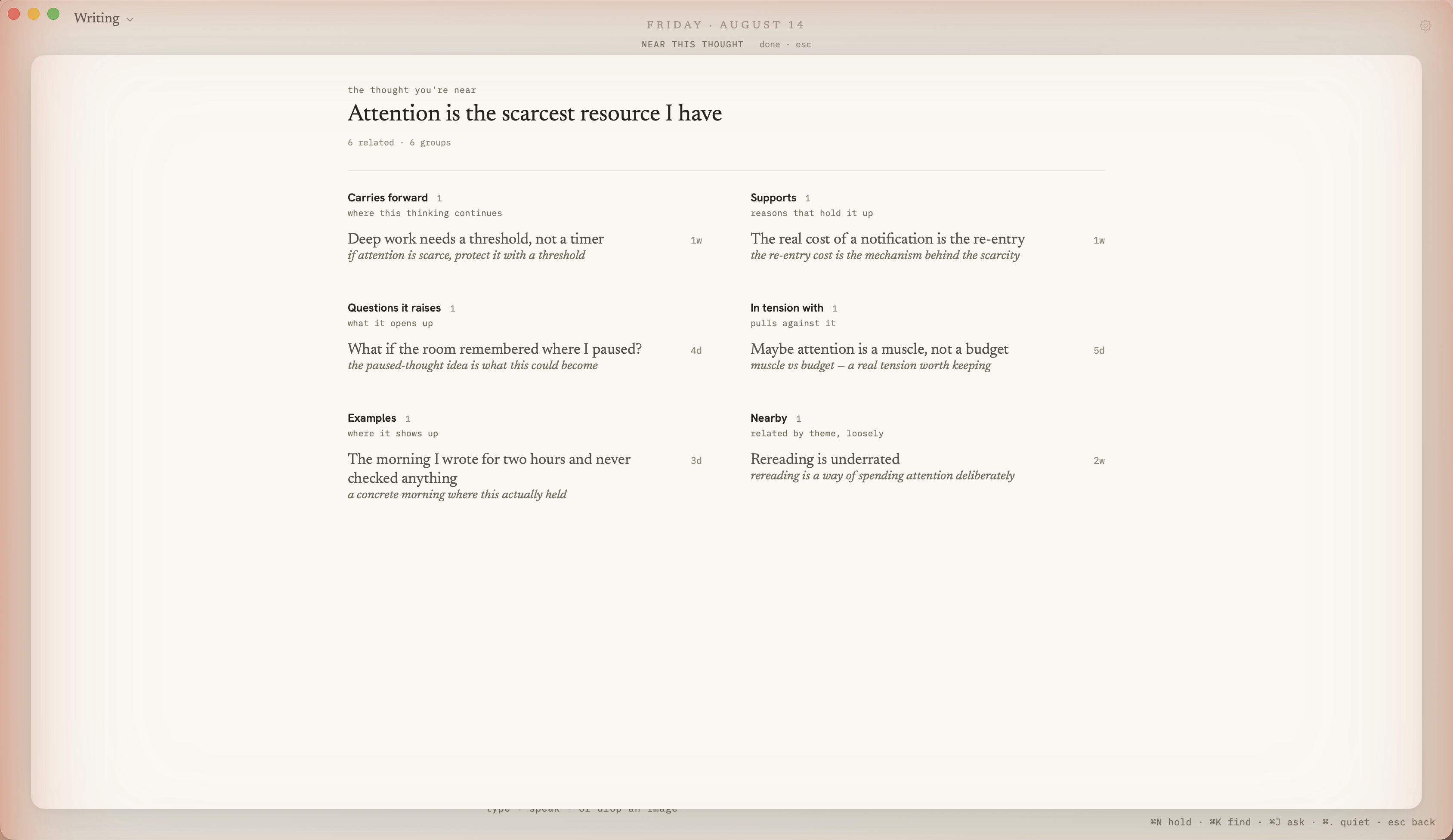Click note 'the paused-thought idea is what this'

click(x=472, y=365)
